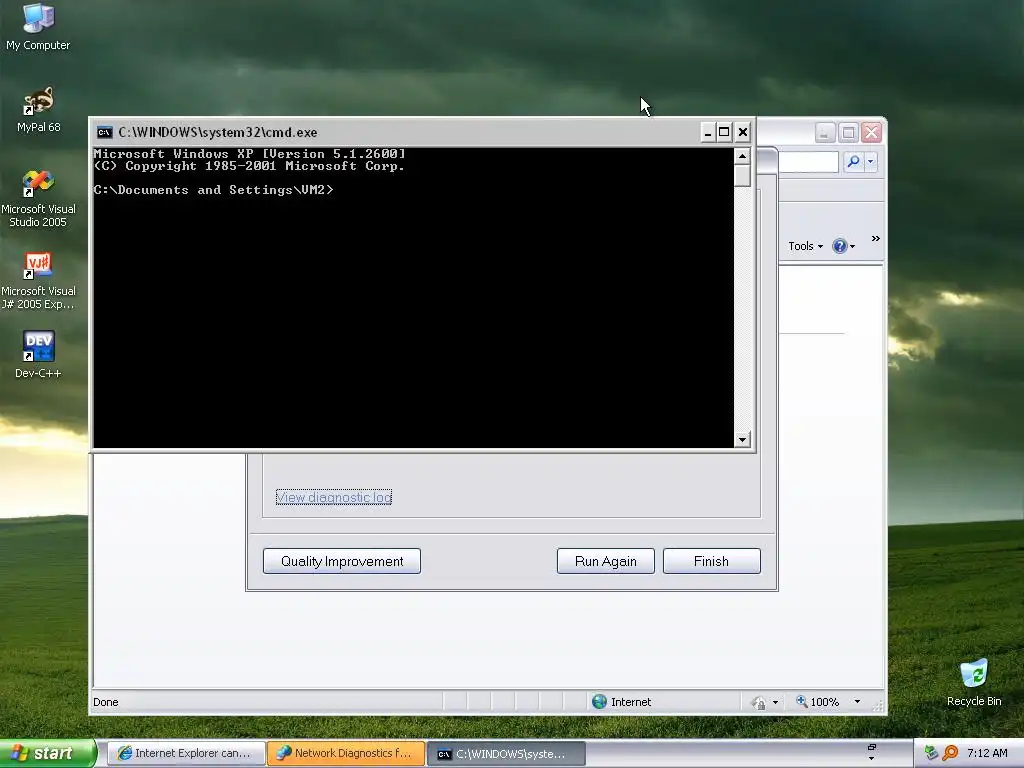Click the Internet Explorer Help question mark icon

[x=839, y=246]
